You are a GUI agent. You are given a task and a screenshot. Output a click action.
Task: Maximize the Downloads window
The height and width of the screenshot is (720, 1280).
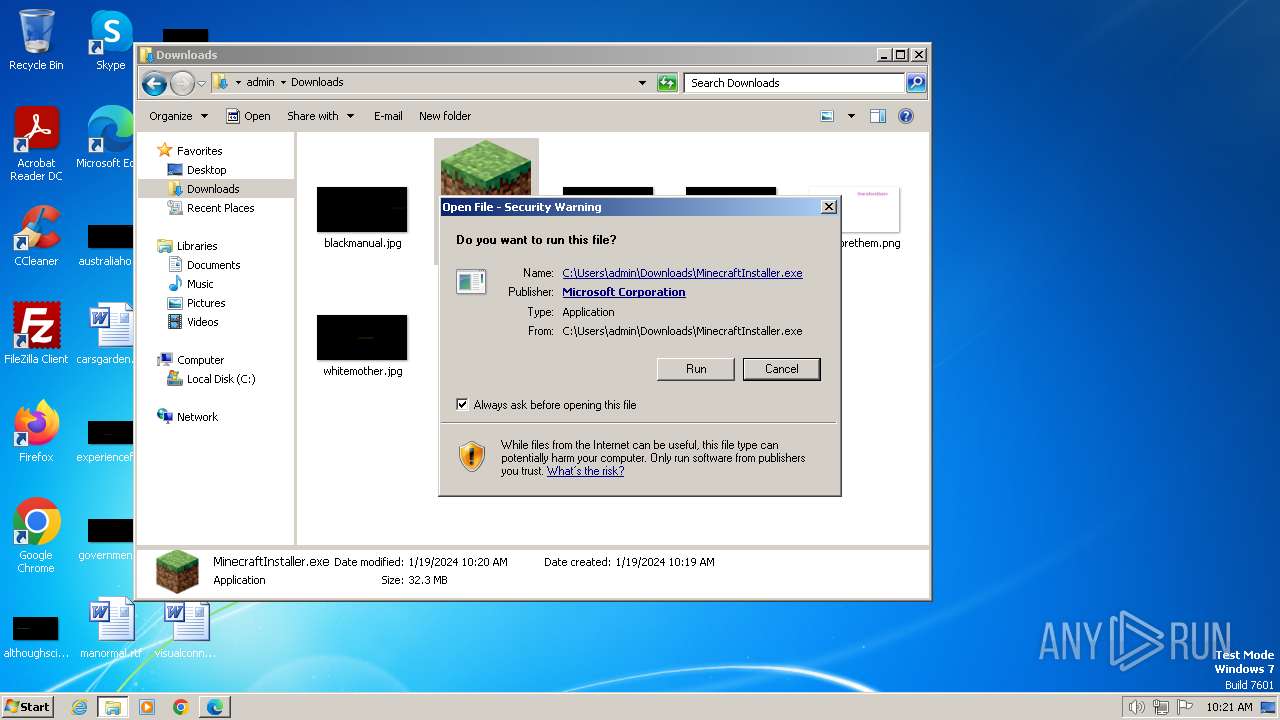900,55
